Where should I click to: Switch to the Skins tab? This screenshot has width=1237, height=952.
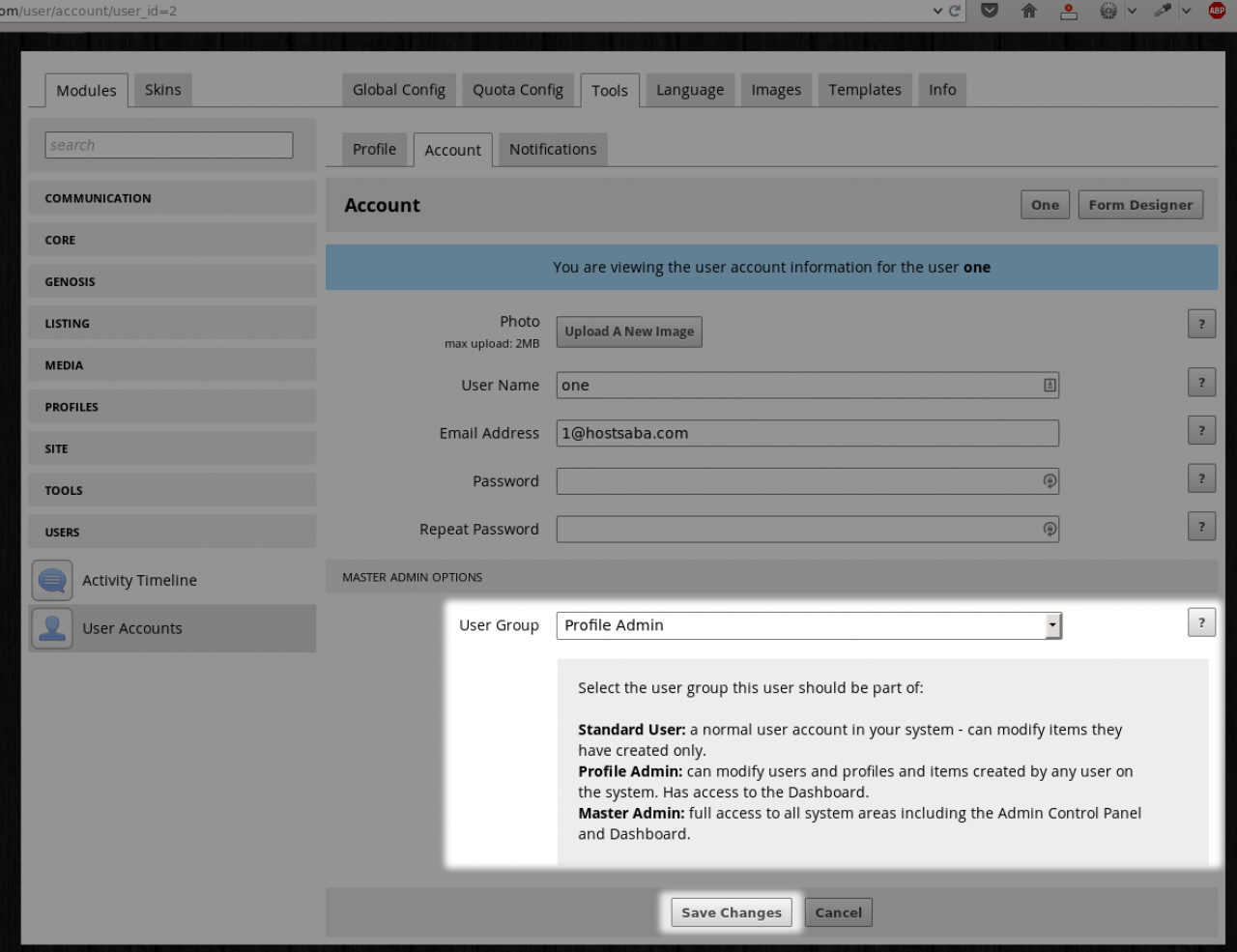point(162,90)
